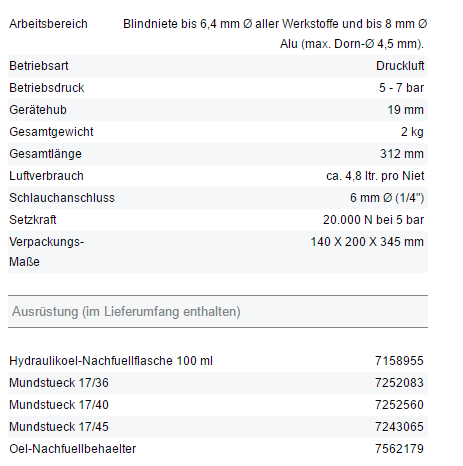The image size is (463, 466).
Task: Open the Oel-Nachfuellbehaelter item
Action: 72,449
